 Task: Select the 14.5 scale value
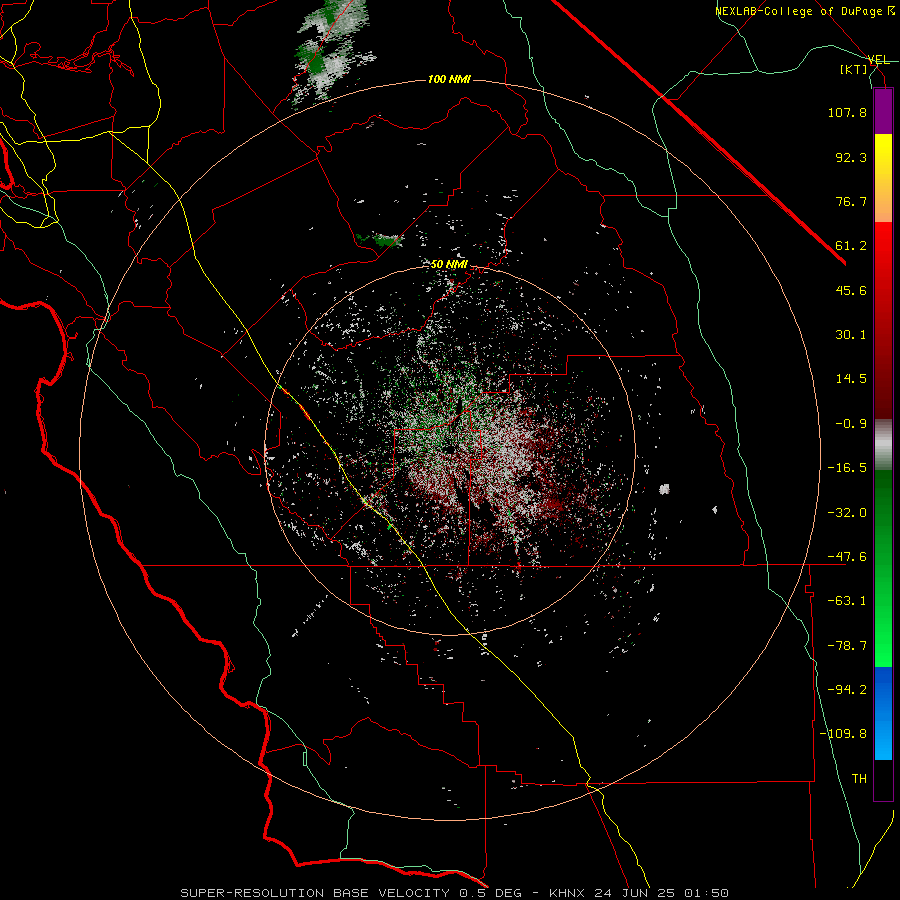click(851, 379)
